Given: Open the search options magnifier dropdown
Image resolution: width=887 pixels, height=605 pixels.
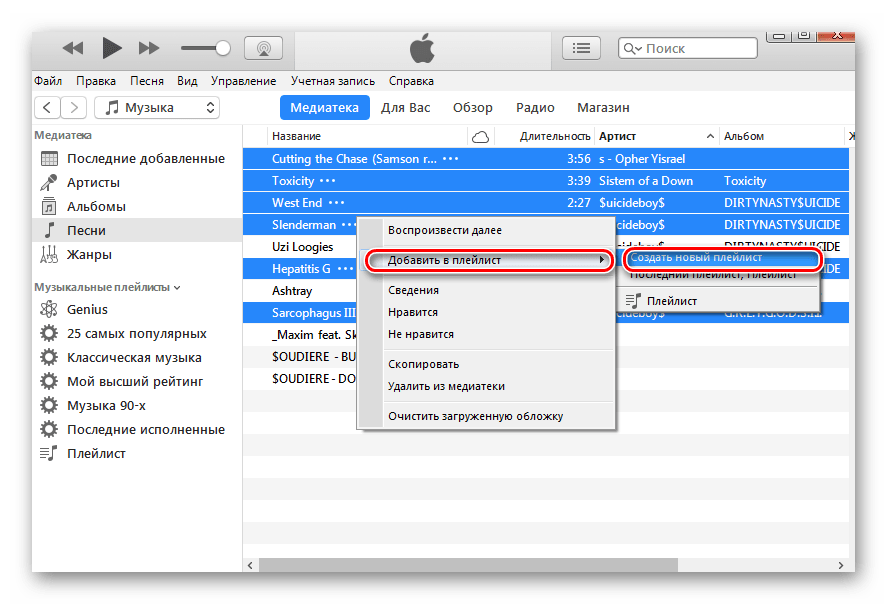Looking at the screenshot, I should pos(632,49).
